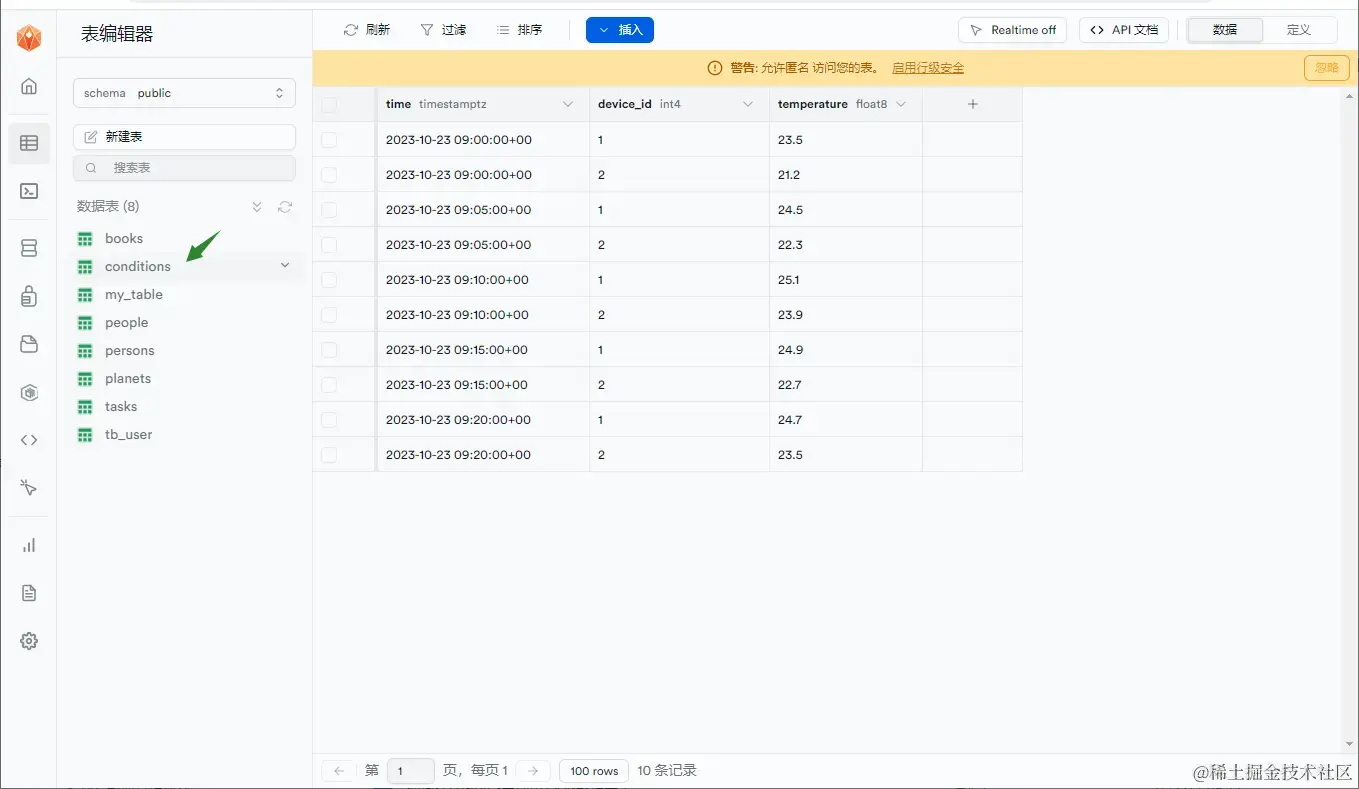
Task: Open the Authentication lock icon
Action: [29, 296]
